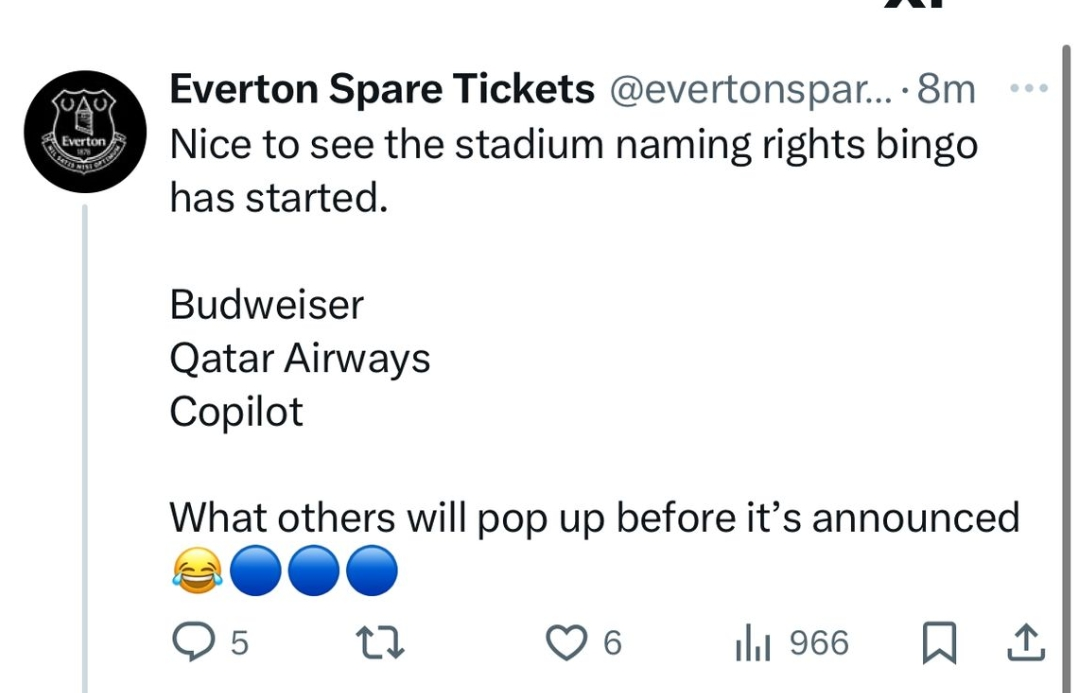
Task: Open the Everton crest profile avatar
Action: tap(84, 132)
